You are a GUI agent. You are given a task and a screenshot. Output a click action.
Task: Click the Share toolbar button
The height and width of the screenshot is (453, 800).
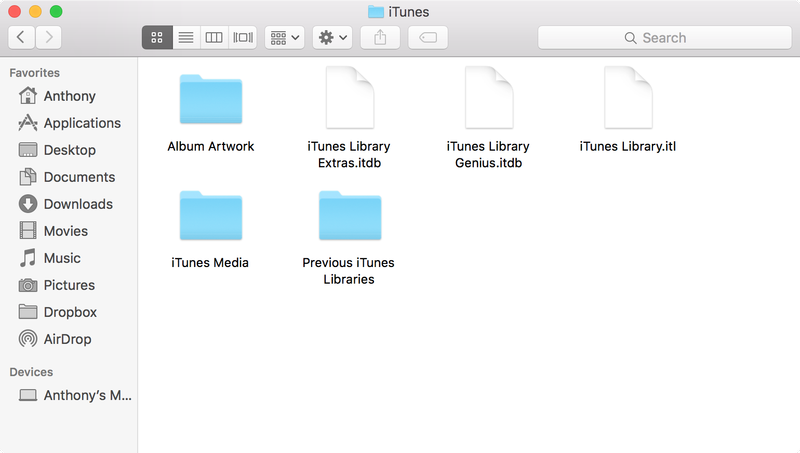380,37
